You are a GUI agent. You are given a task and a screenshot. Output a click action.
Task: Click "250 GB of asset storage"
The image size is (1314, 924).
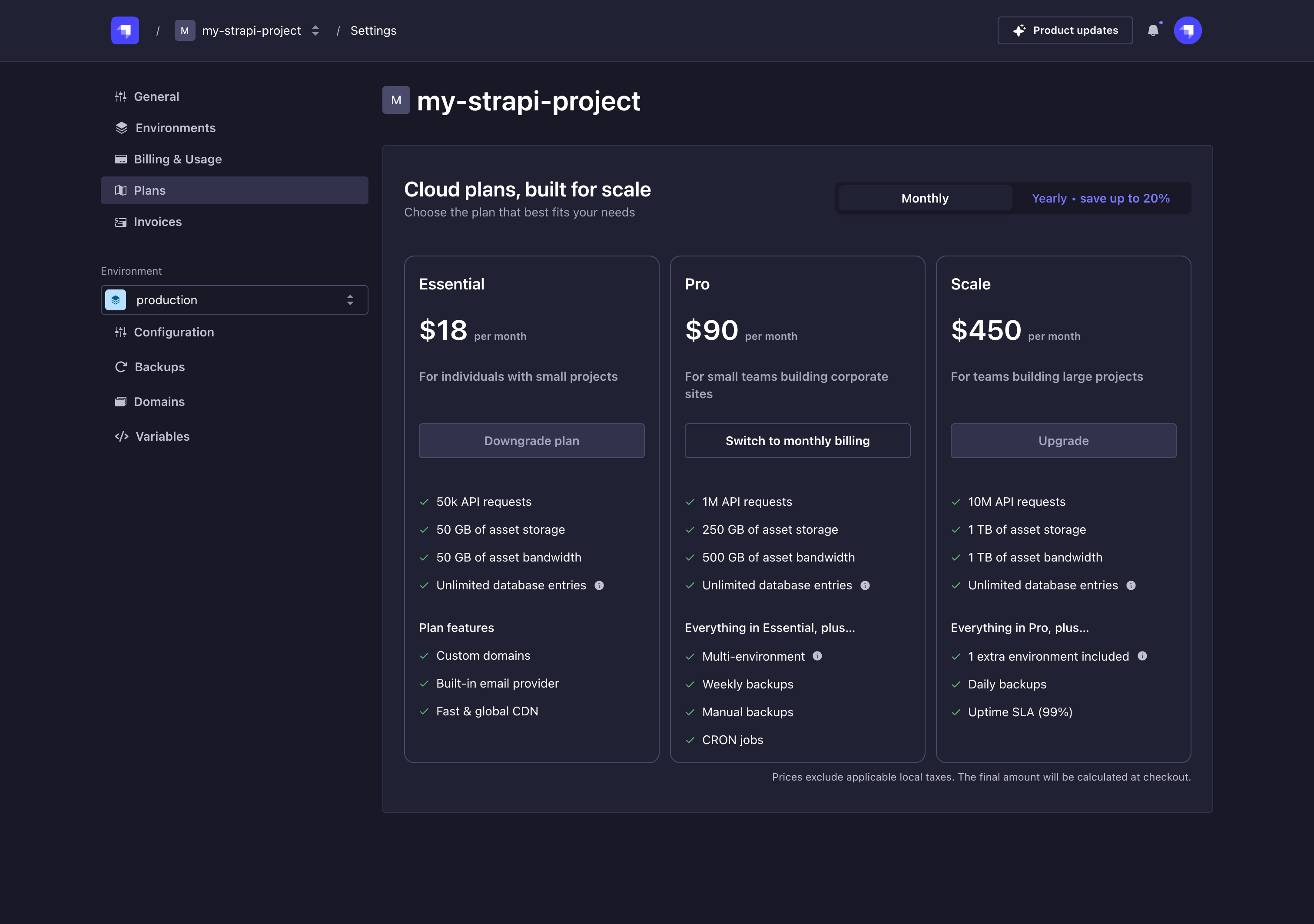click(x=770, y=529)
